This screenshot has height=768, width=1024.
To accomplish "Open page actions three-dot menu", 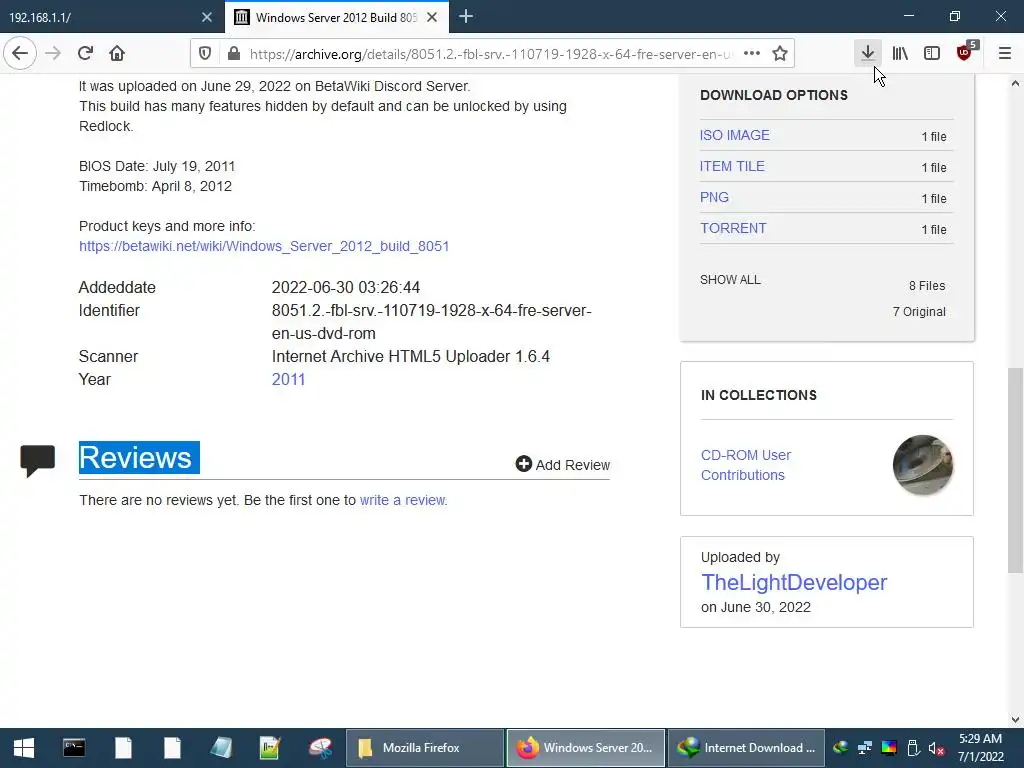I will [x=752, y=54].
